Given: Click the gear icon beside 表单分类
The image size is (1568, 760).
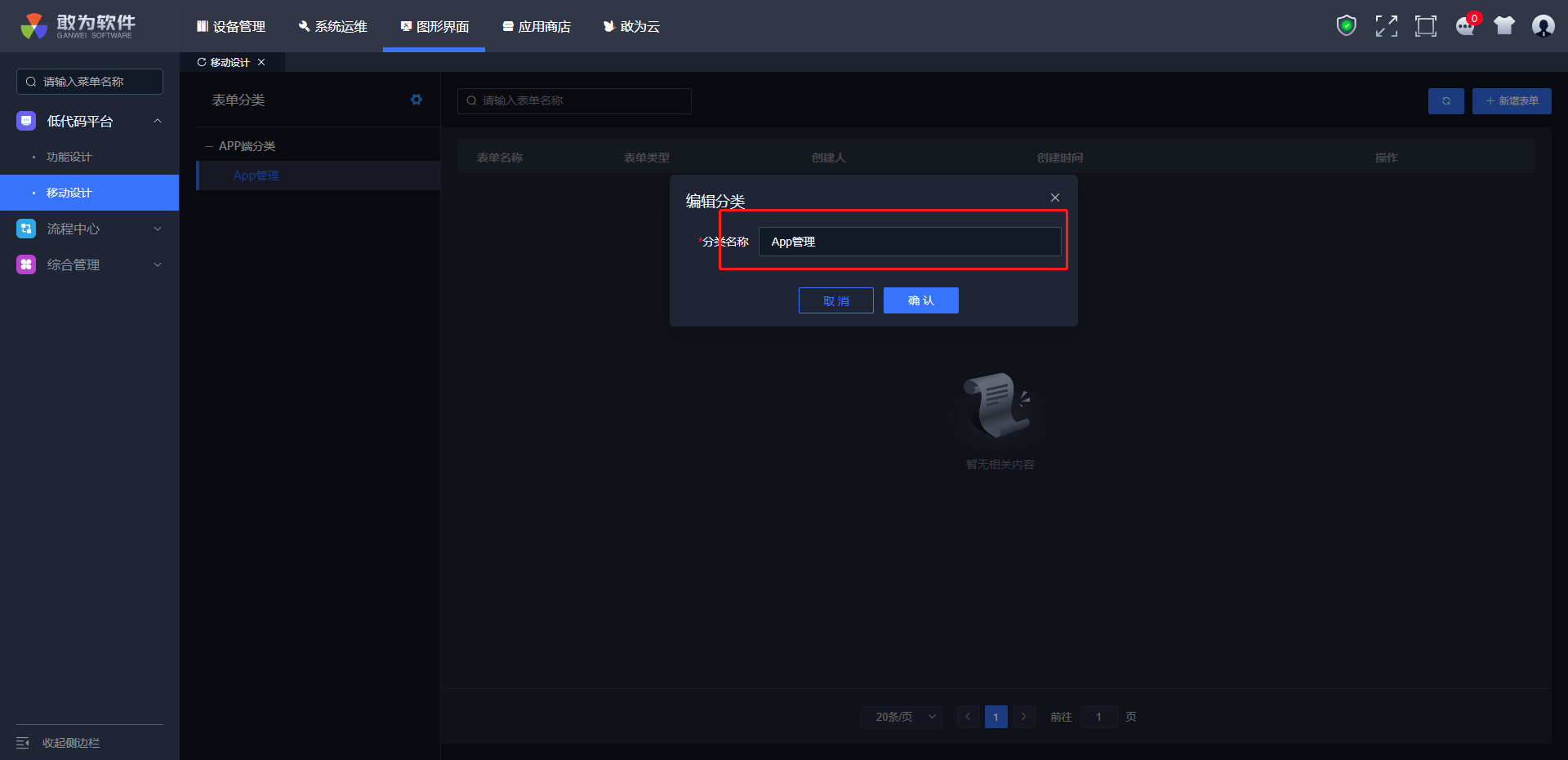Looking at the screenshot, I should [416, 100].
